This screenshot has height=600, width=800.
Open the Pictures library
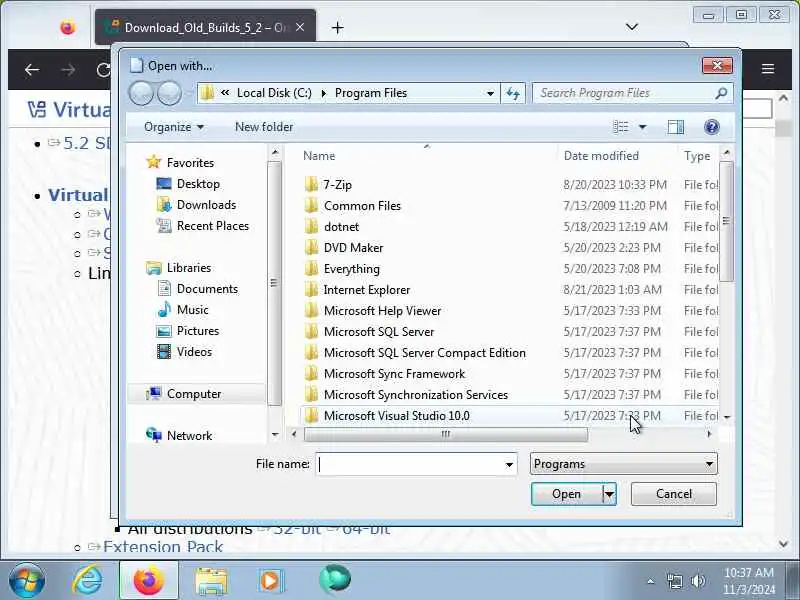197,331
